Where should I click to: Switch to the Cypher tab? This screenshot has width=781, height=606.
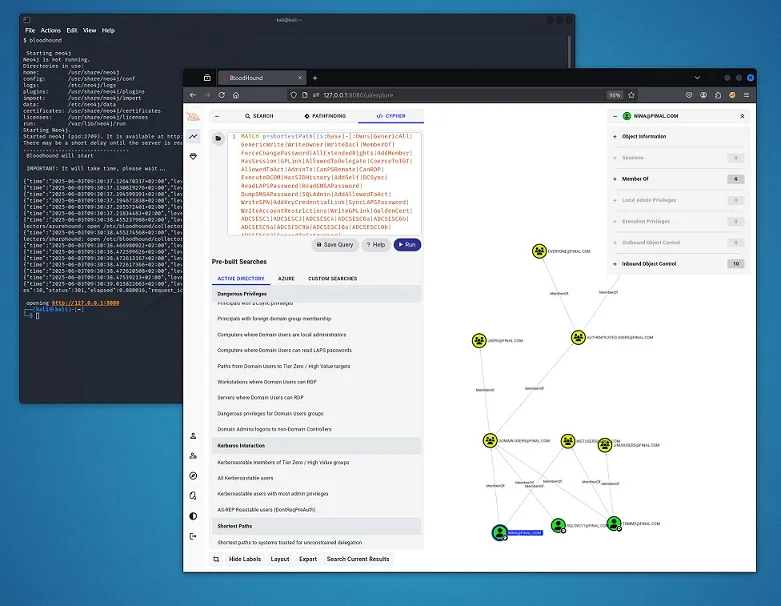(391, 116)
